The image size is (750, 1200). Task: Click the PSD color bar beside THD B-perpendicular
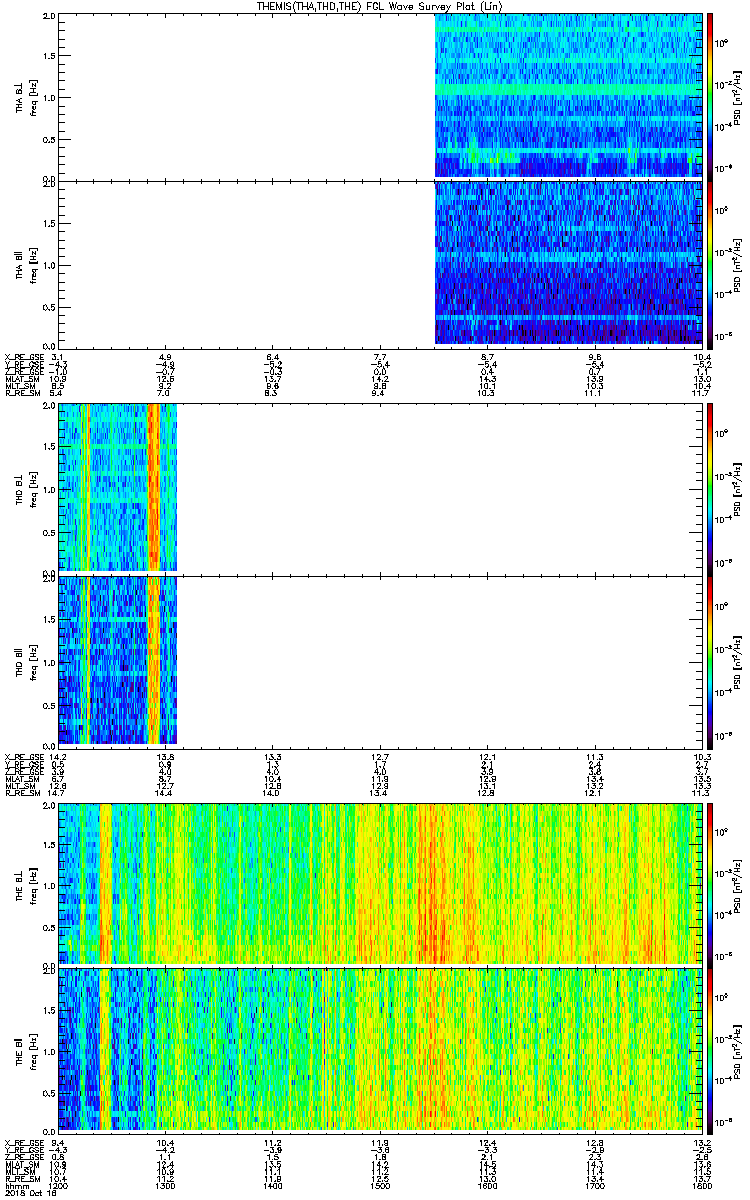pyautogui.click(x=711, y=488)
